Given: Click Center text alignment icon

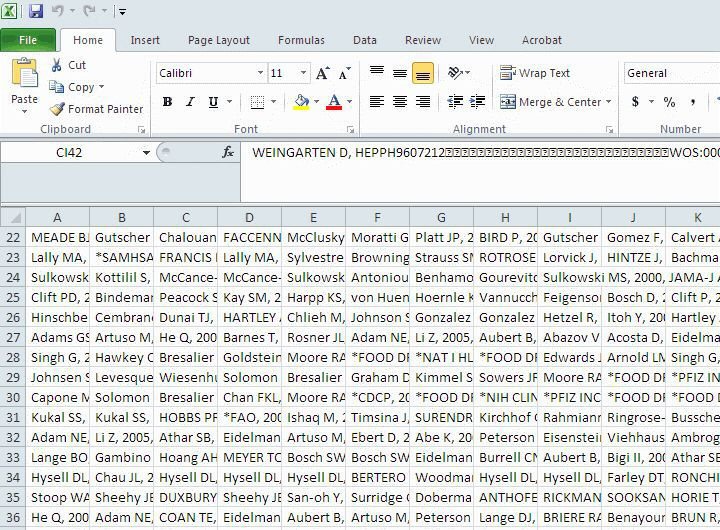Looking at the screenshot, I should pyautogui.click(x=400, y=101).
